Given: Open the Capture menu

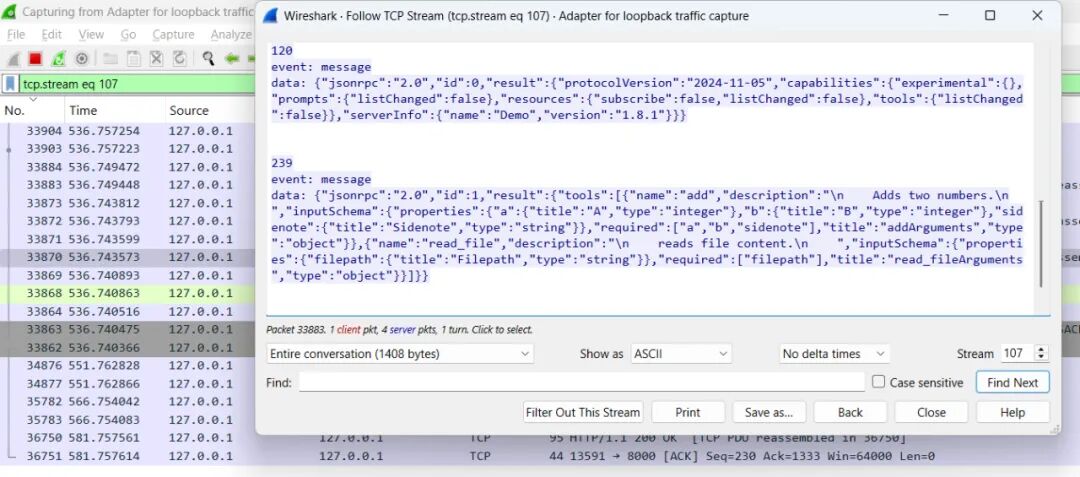Looking at the screenshot, I should (174, 34).
